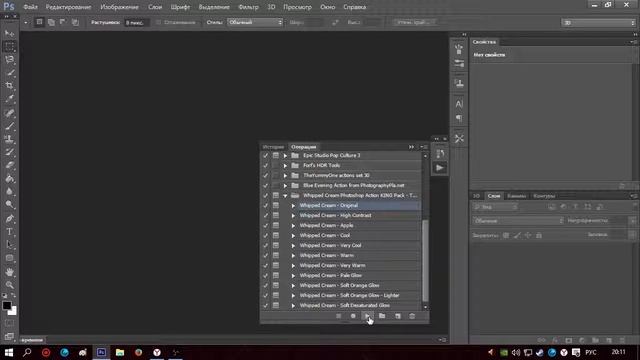This screenshot has width=640, height=360.
Task: Open Windows Start menu
Action: (9, 352)
